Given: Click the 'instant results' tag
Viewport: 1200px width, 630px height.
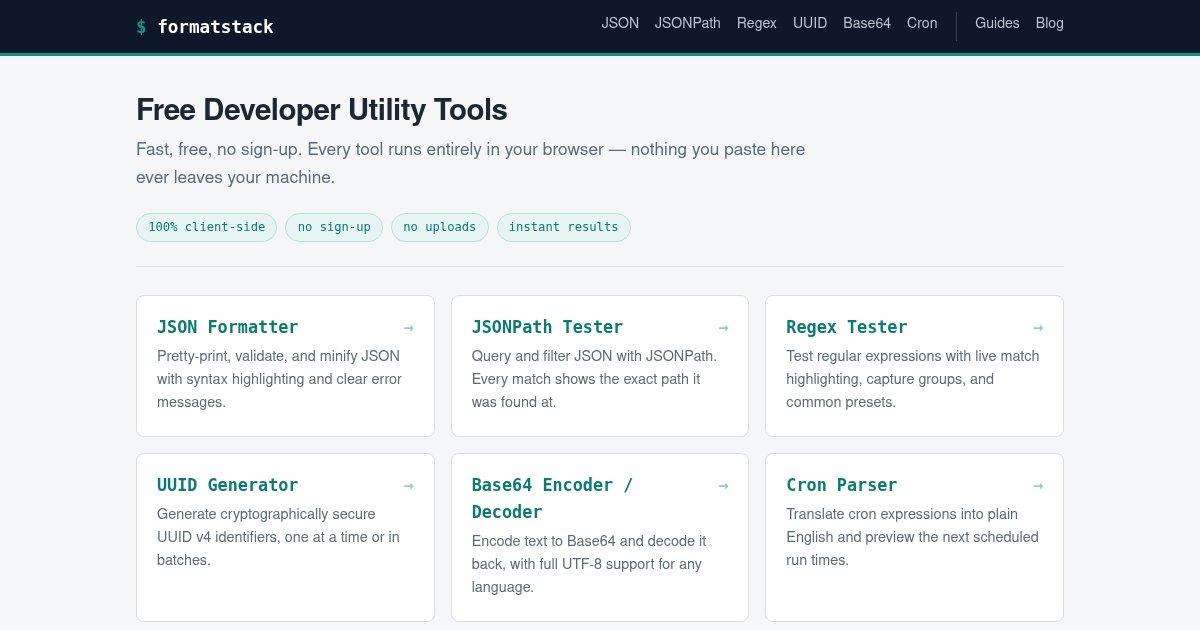Looking at the screenshot, I should pos(564,227).
